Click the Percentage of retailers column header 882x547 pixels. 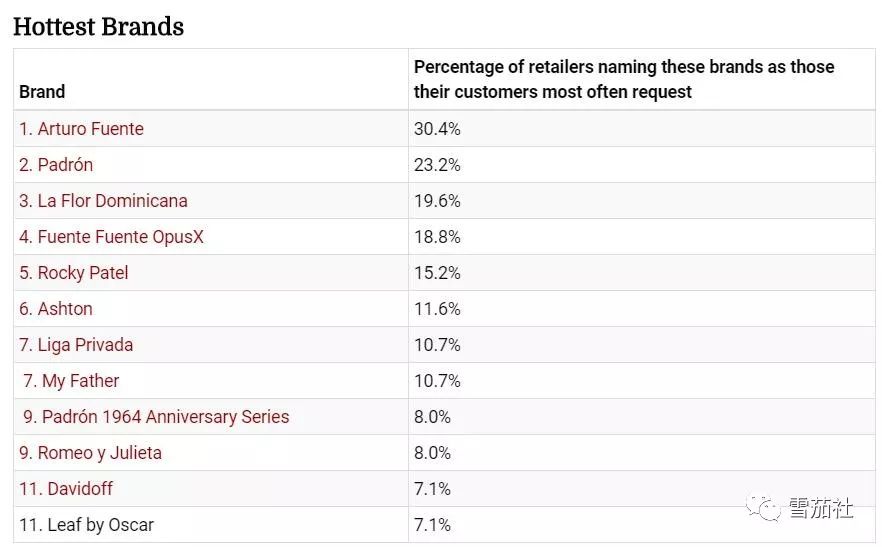[x=624, y=79]
